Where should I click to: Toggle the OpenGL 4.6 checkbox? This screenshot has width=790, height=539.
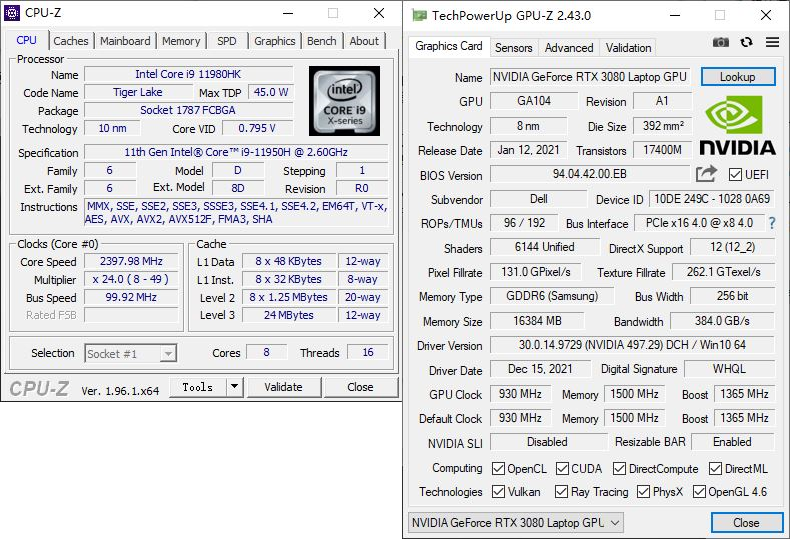699,491
